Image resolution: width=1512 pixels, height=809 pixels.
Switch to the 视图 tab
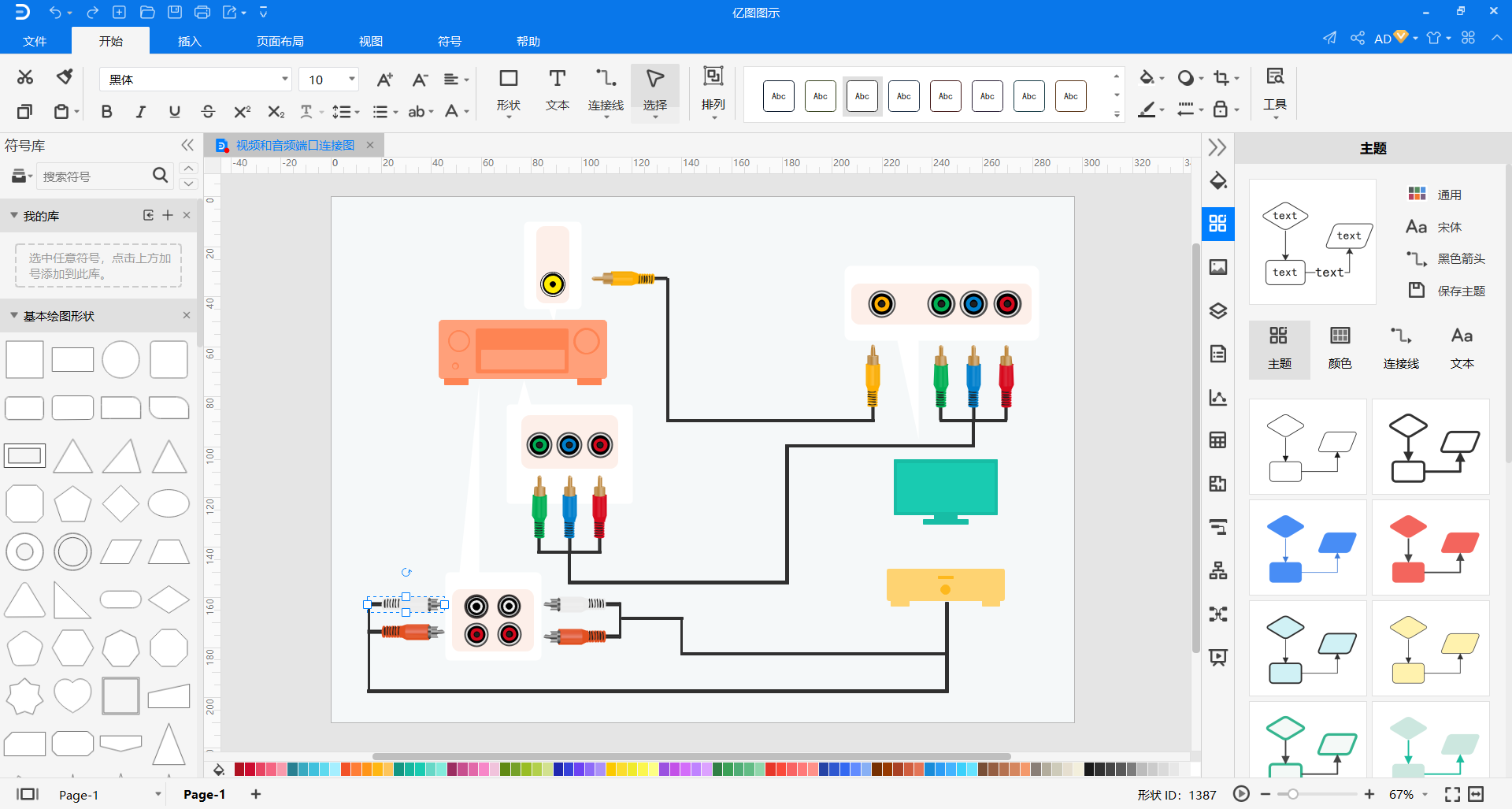click(371, 41)
